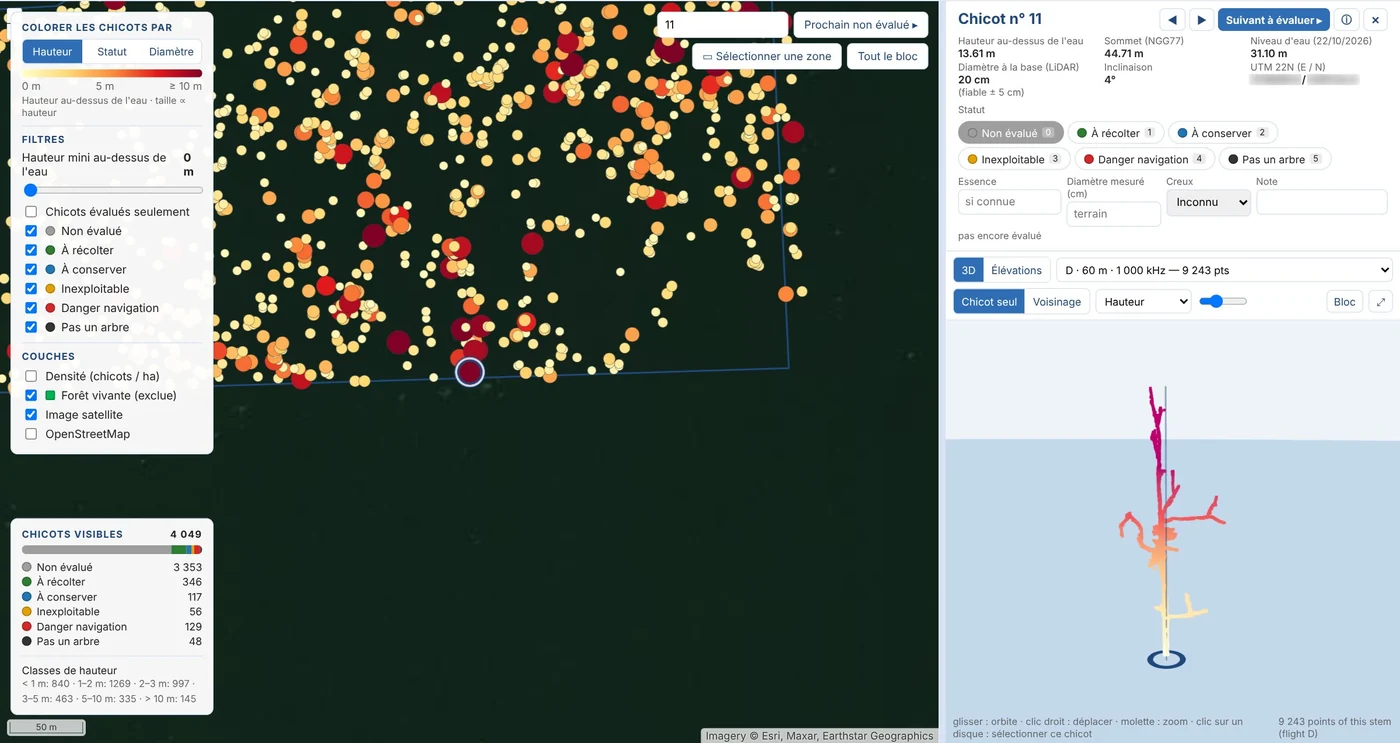Switch to the Élévations view tab

point(1016,270)
